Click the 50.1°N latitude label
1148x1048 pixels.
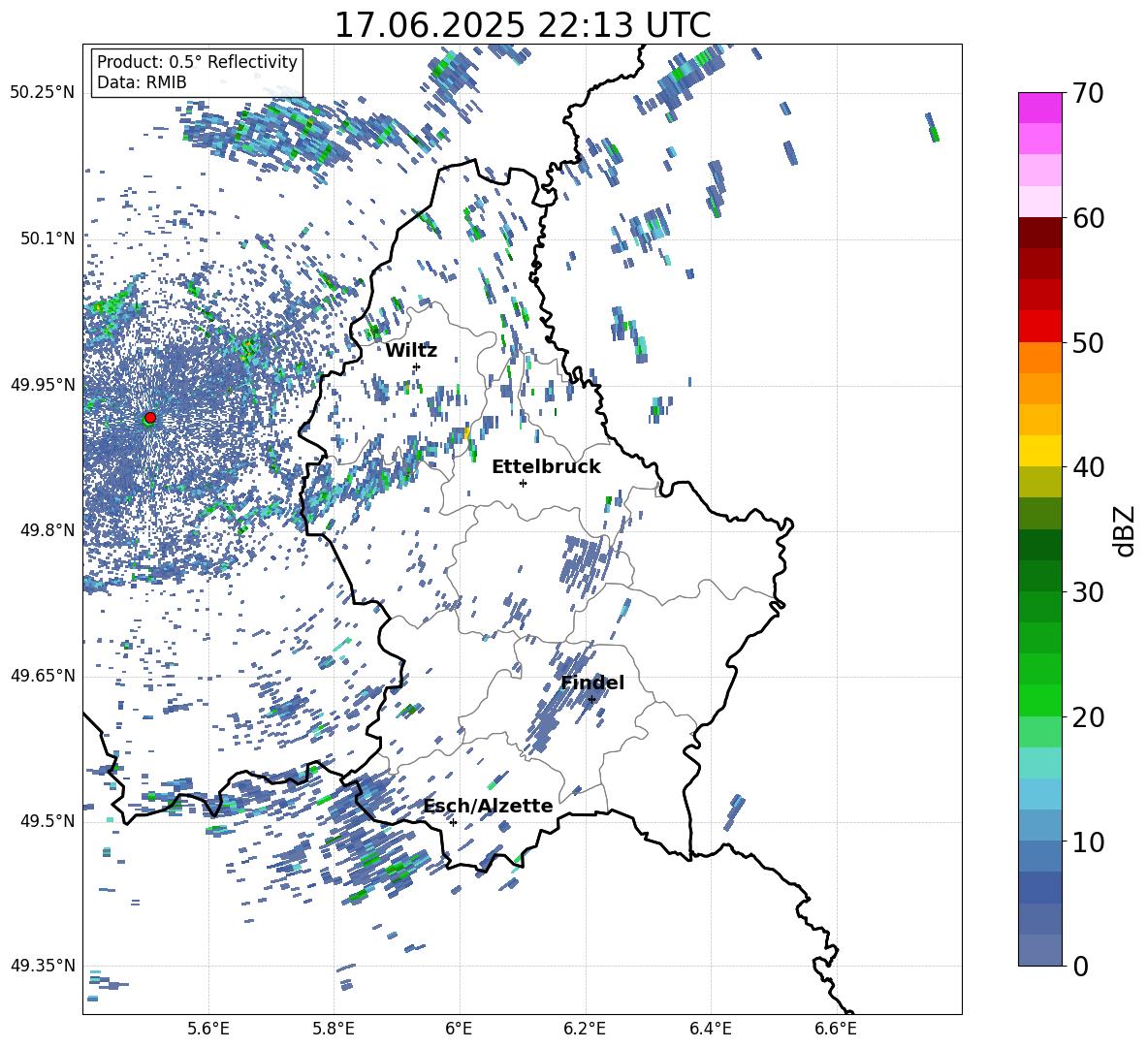(x=47, y=238)
